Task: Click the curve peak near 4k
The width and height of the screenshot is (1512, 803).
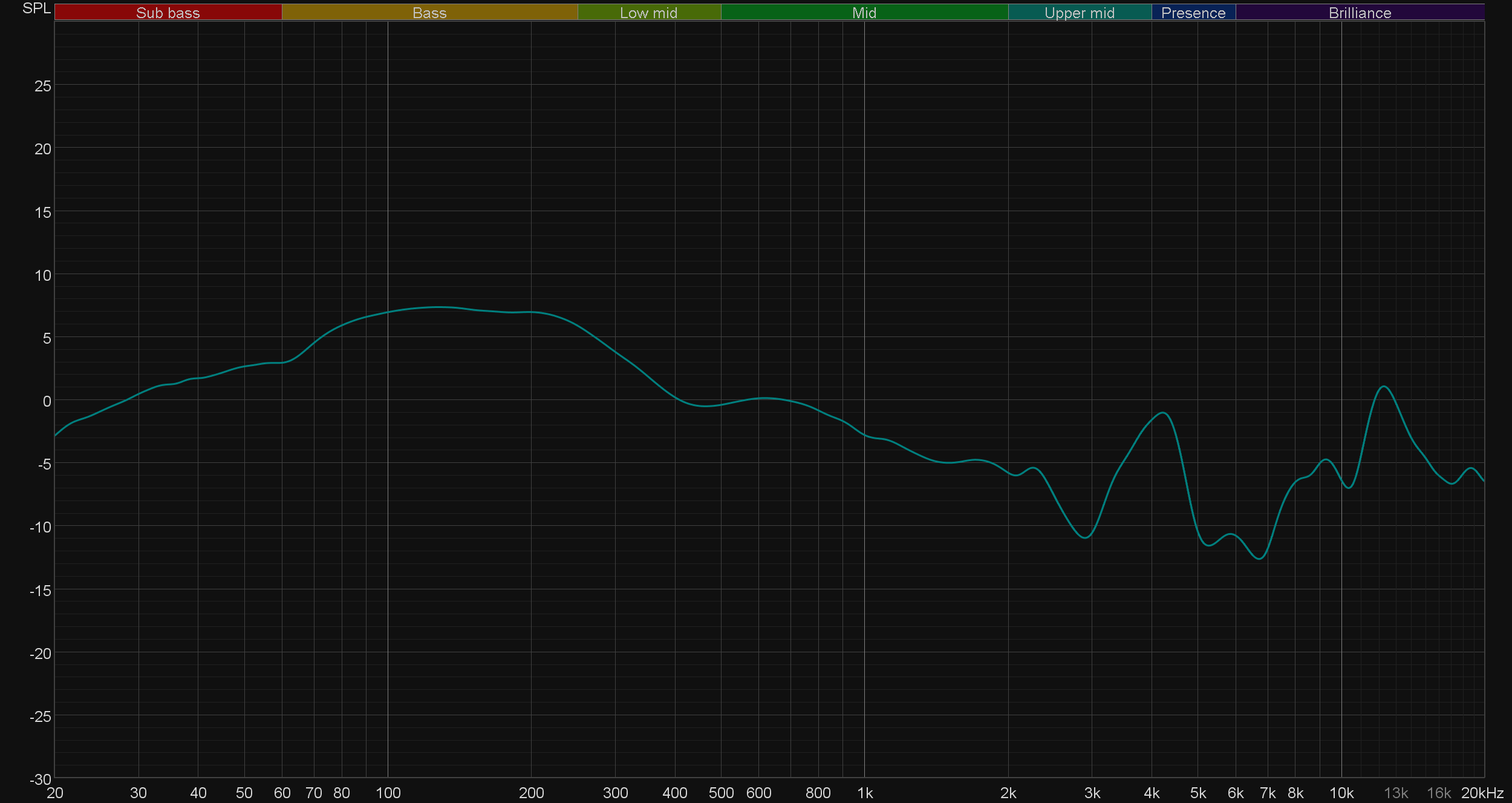Action: [x=1164, y=413]
